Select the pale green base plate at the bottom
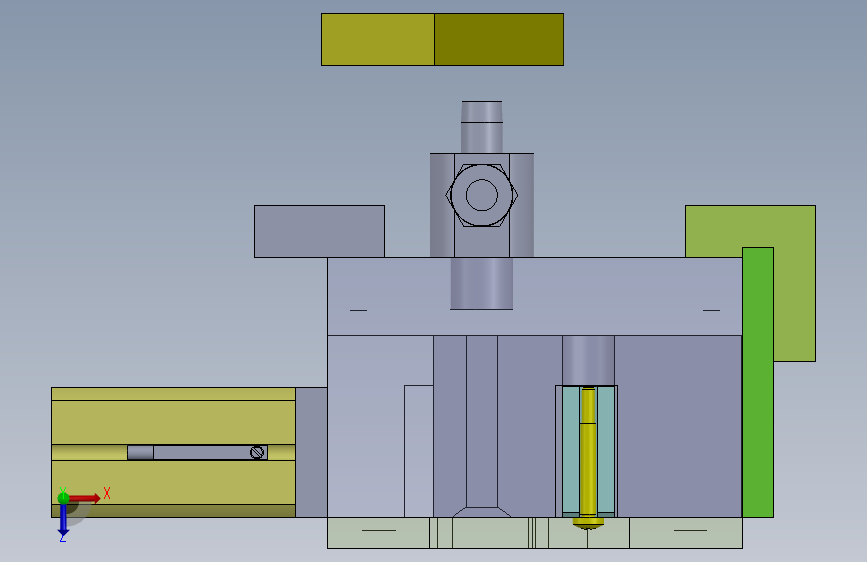Screen dimensions: 867x562 [x=535, y=533]
